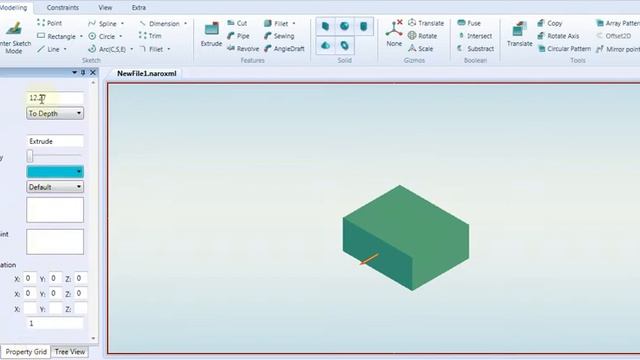Select the Spline sketch tool
The height and width of the screenshot is (360, 640).
(x=102, y=23)
